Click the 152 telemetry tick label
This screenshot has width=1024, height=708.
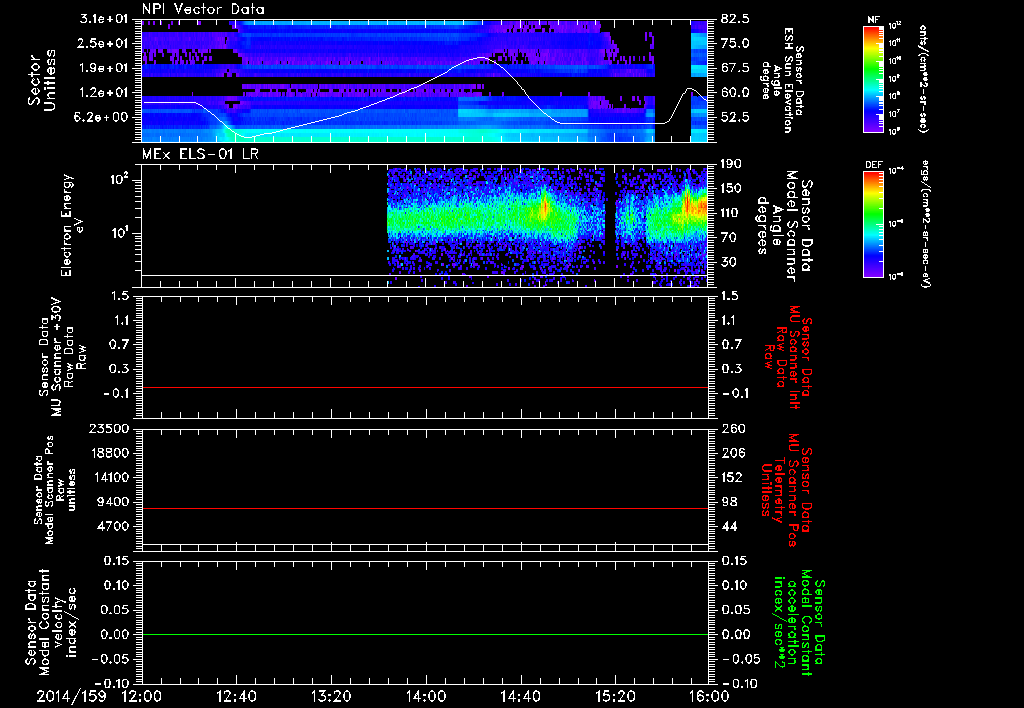[x=733, y=477]
